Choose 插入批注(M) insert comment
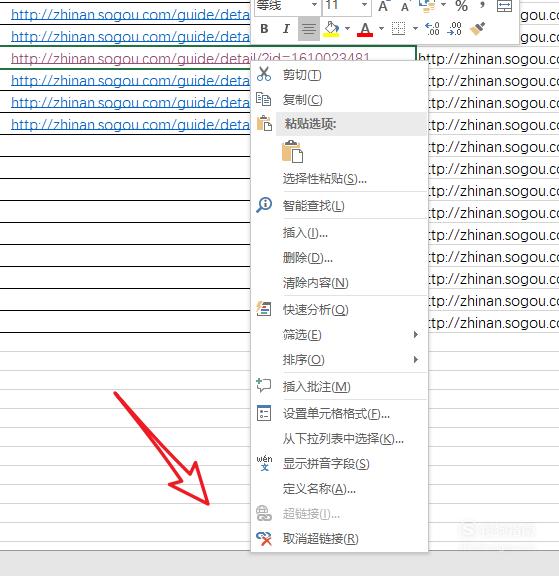This screenshot has height=576, width=559. [x=339, y=386]
